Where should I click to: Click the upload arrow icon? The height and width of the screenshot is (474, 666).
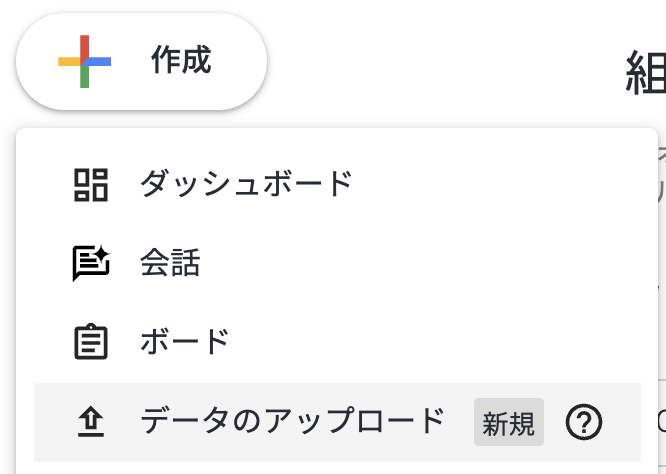91,423
